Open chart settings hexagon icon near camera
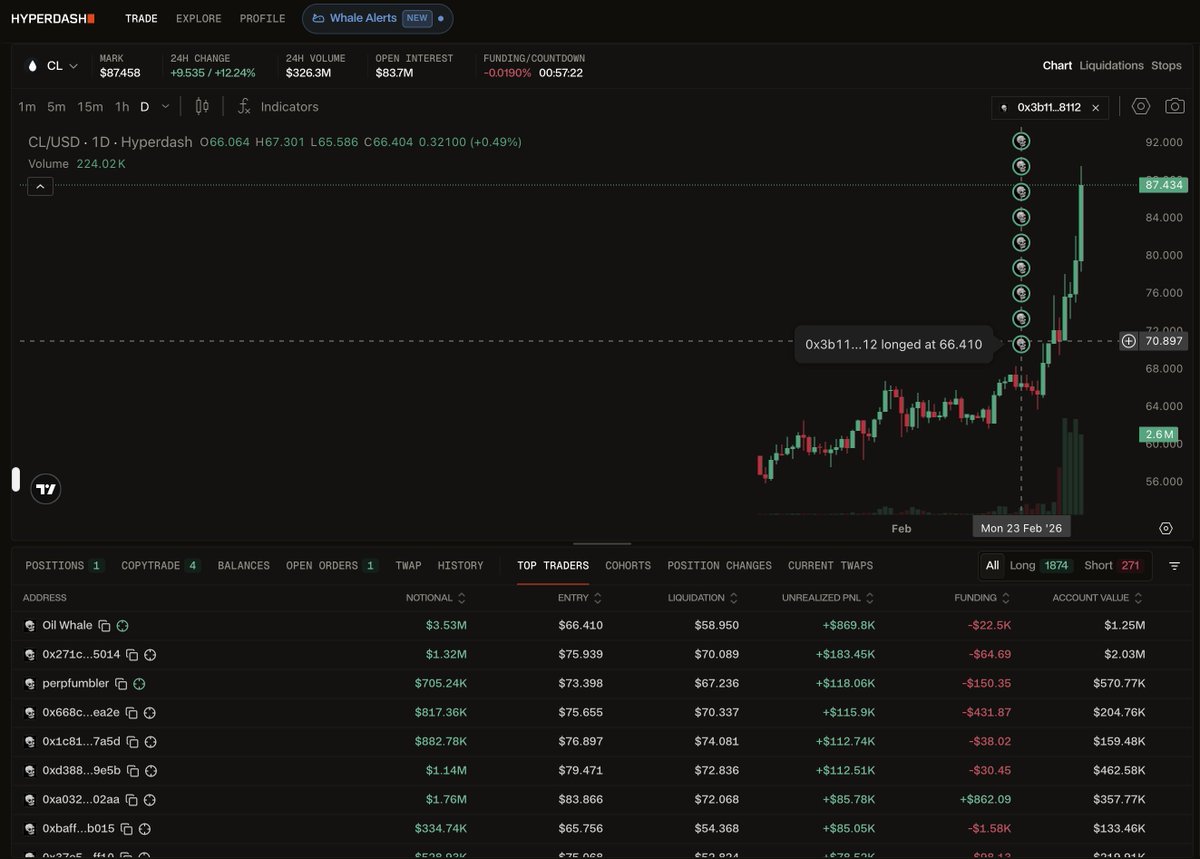The width and height of the screenshot is (1200, 859). tap(1141, 106)
